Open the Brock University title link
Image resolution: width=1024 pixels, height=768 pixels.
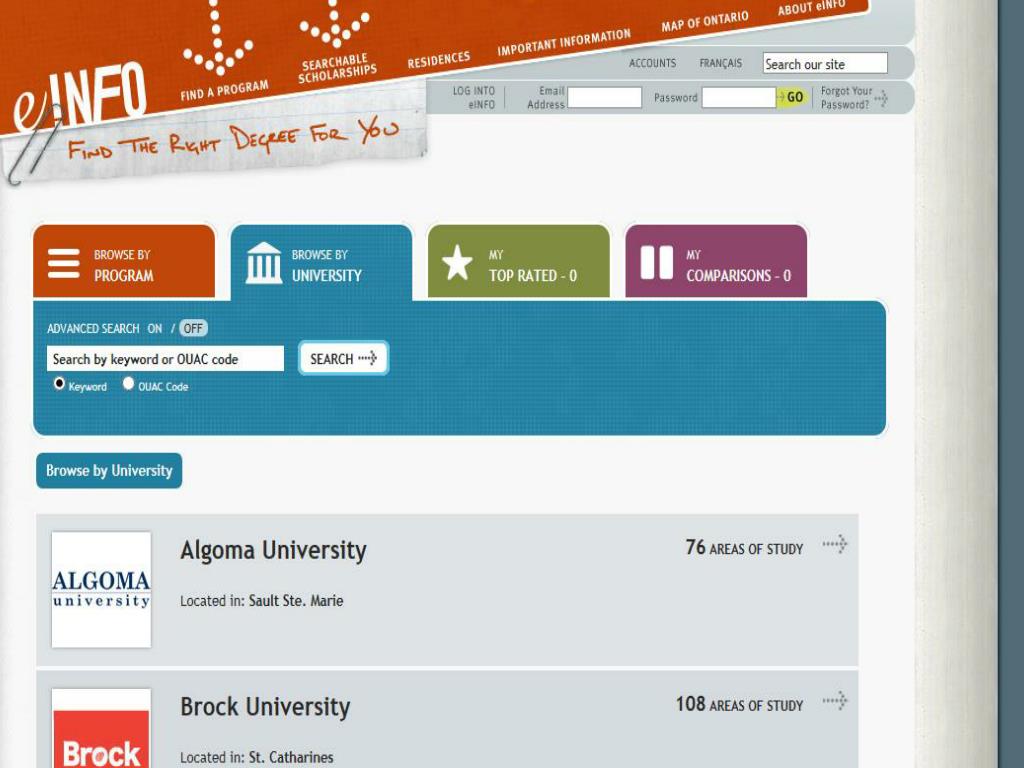[x=265, y=707]
